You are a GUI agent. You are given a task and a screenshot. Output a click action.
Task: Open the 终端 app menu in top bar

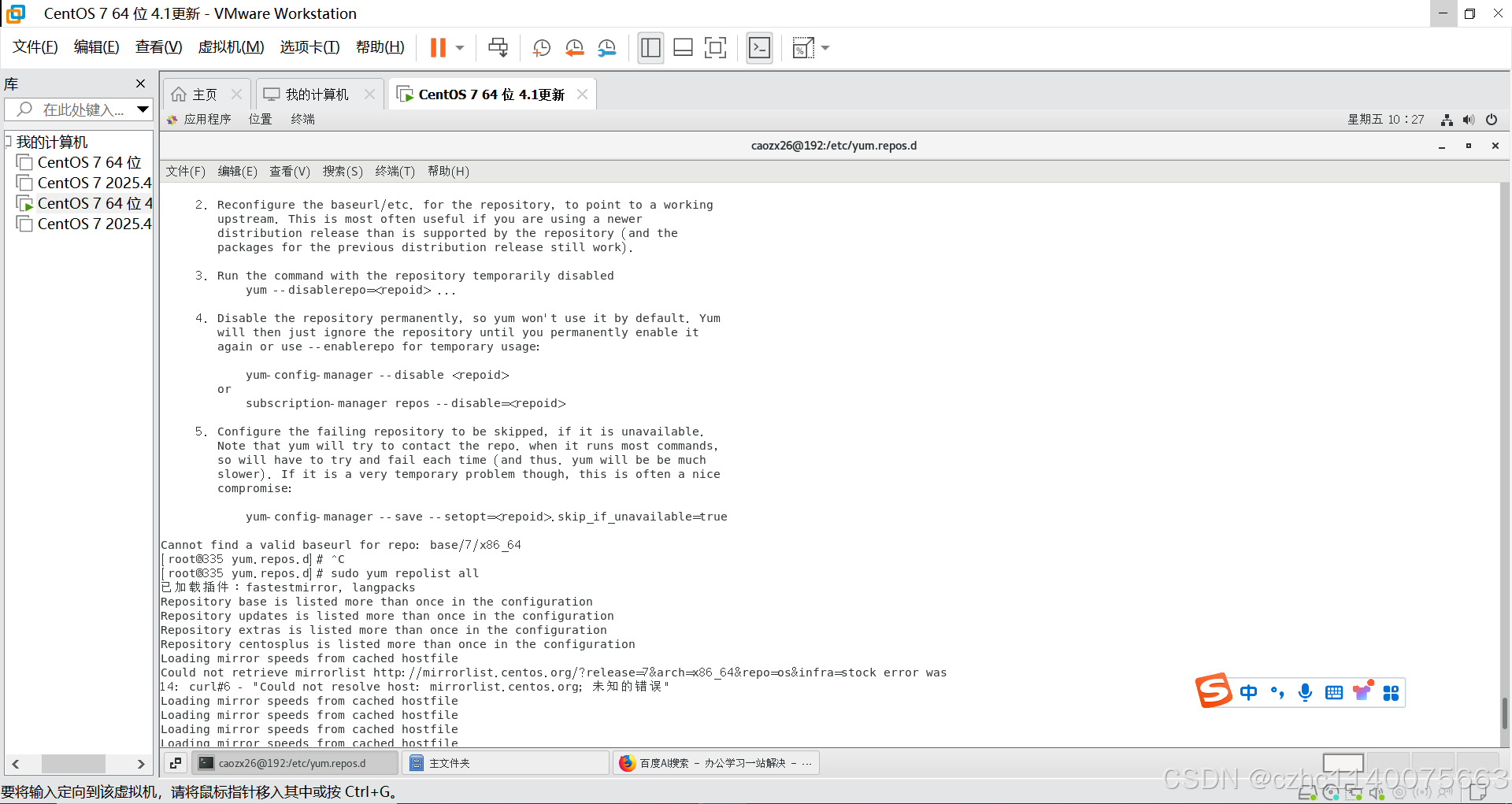coord(303,119)
